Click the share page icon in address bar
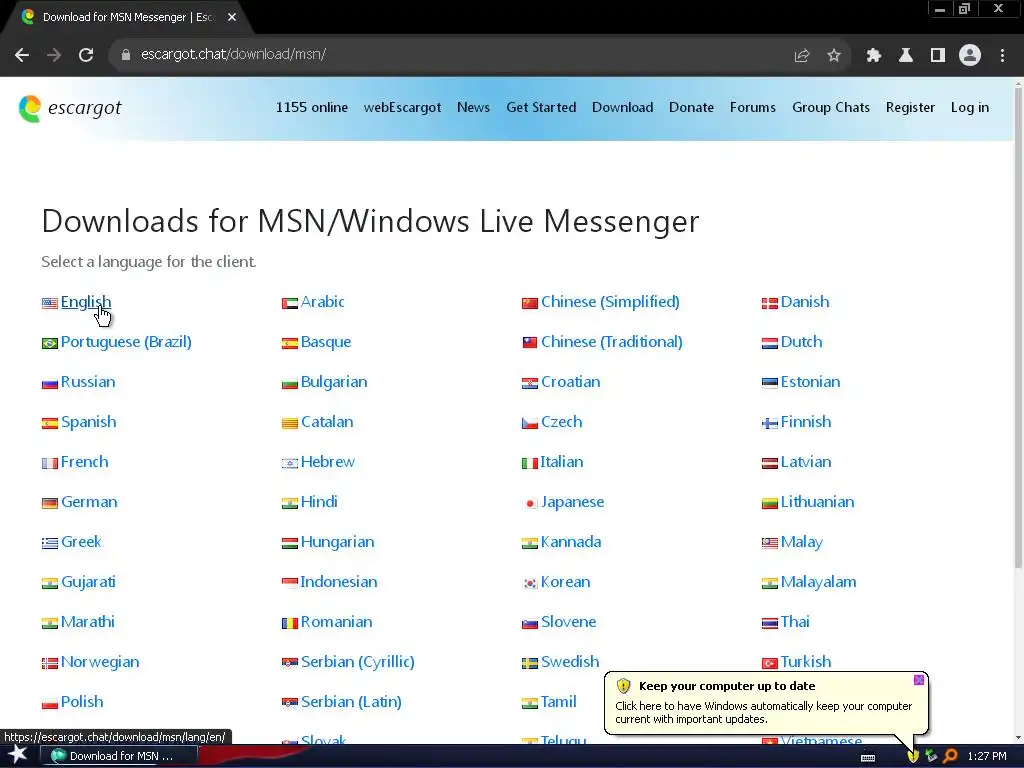The width and height of the screenshot is (1024, 768). [801, 56]
